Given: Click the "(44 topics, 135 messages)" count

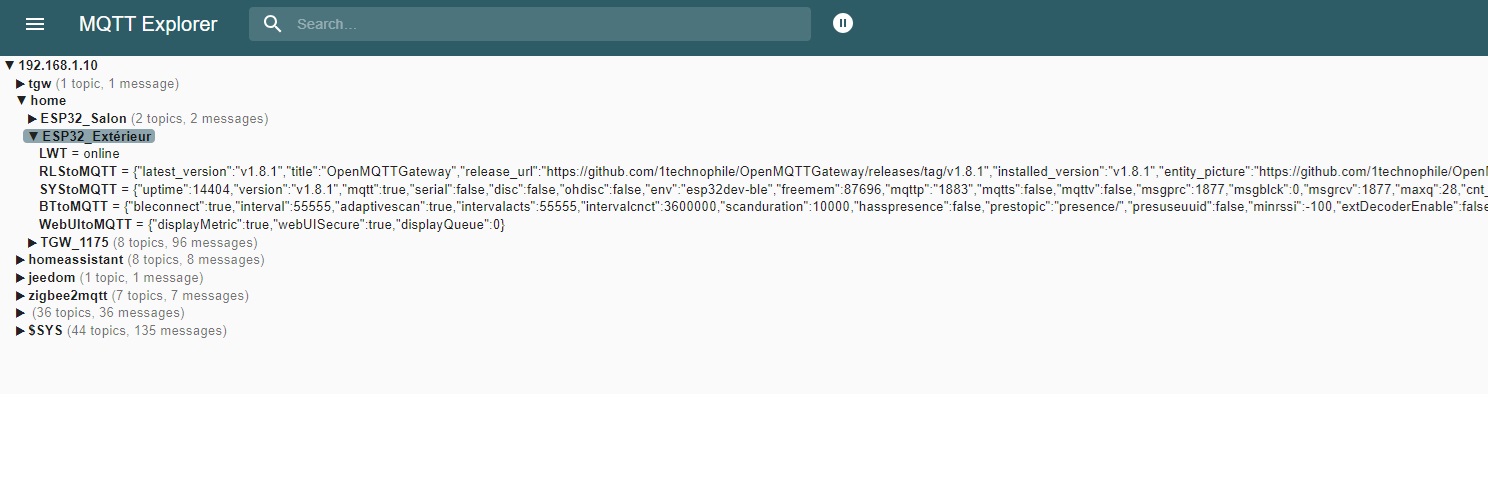Looking at the screenshot, I should pyautogui.click(x=147, y=331).
